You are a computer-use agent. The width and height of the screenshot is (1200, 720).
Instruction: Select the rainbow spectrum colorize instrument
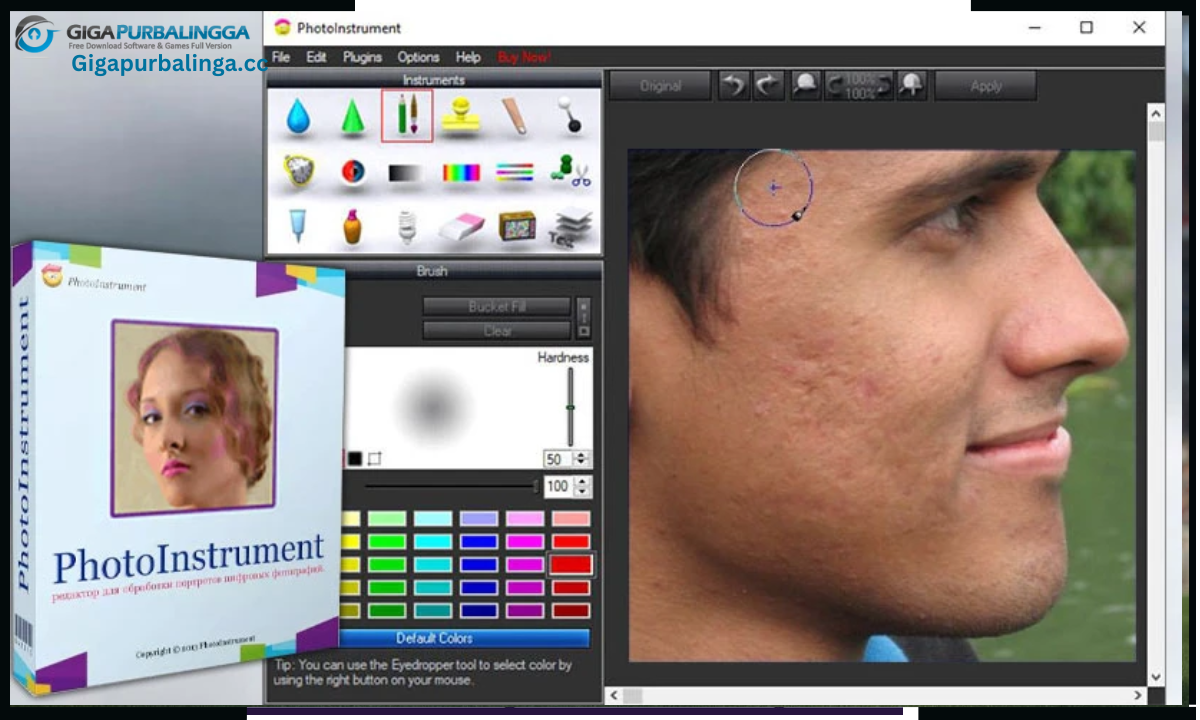coord(461,173)
